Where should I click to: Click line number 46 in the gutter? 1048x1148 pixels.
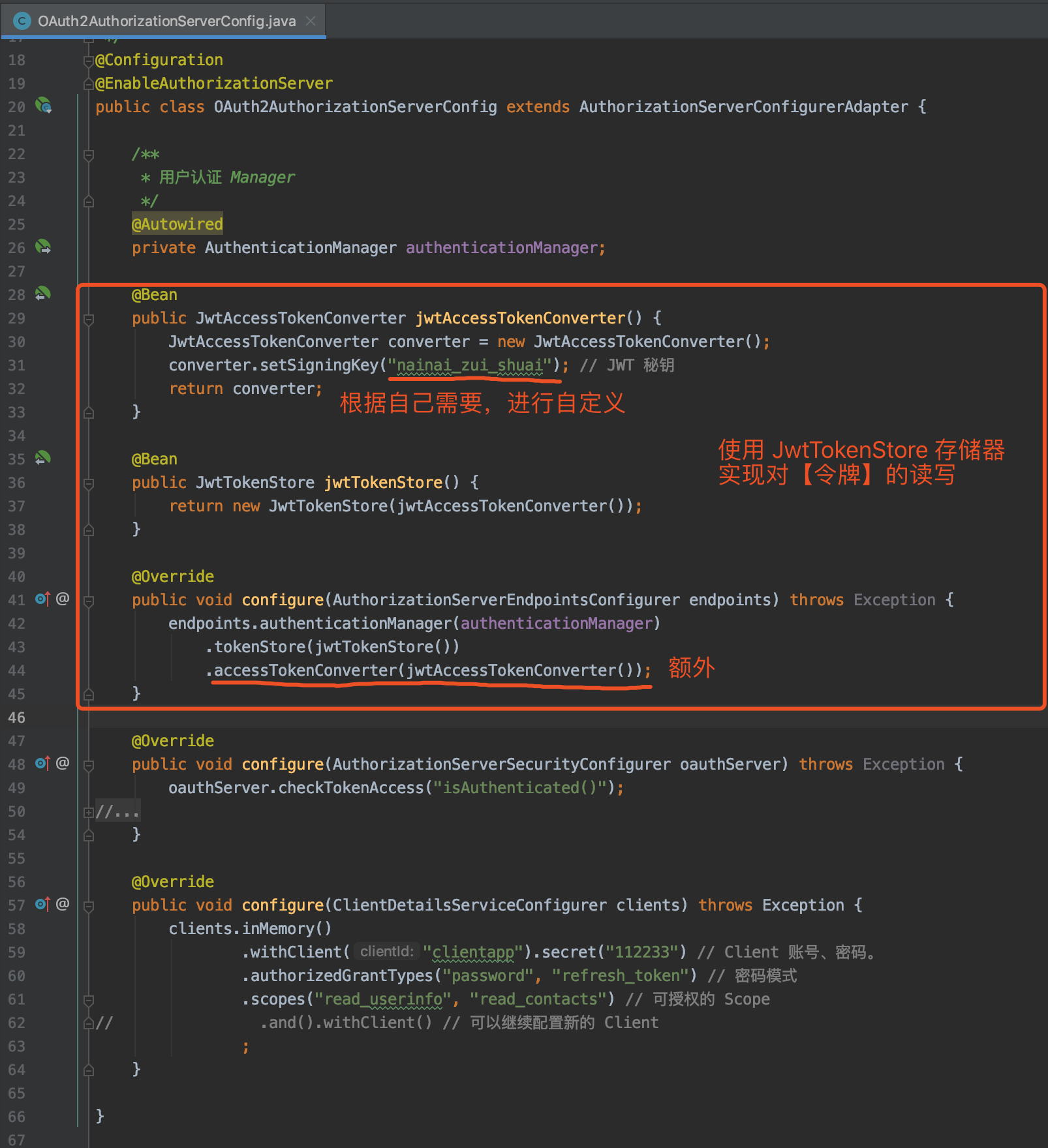point(16,717)
